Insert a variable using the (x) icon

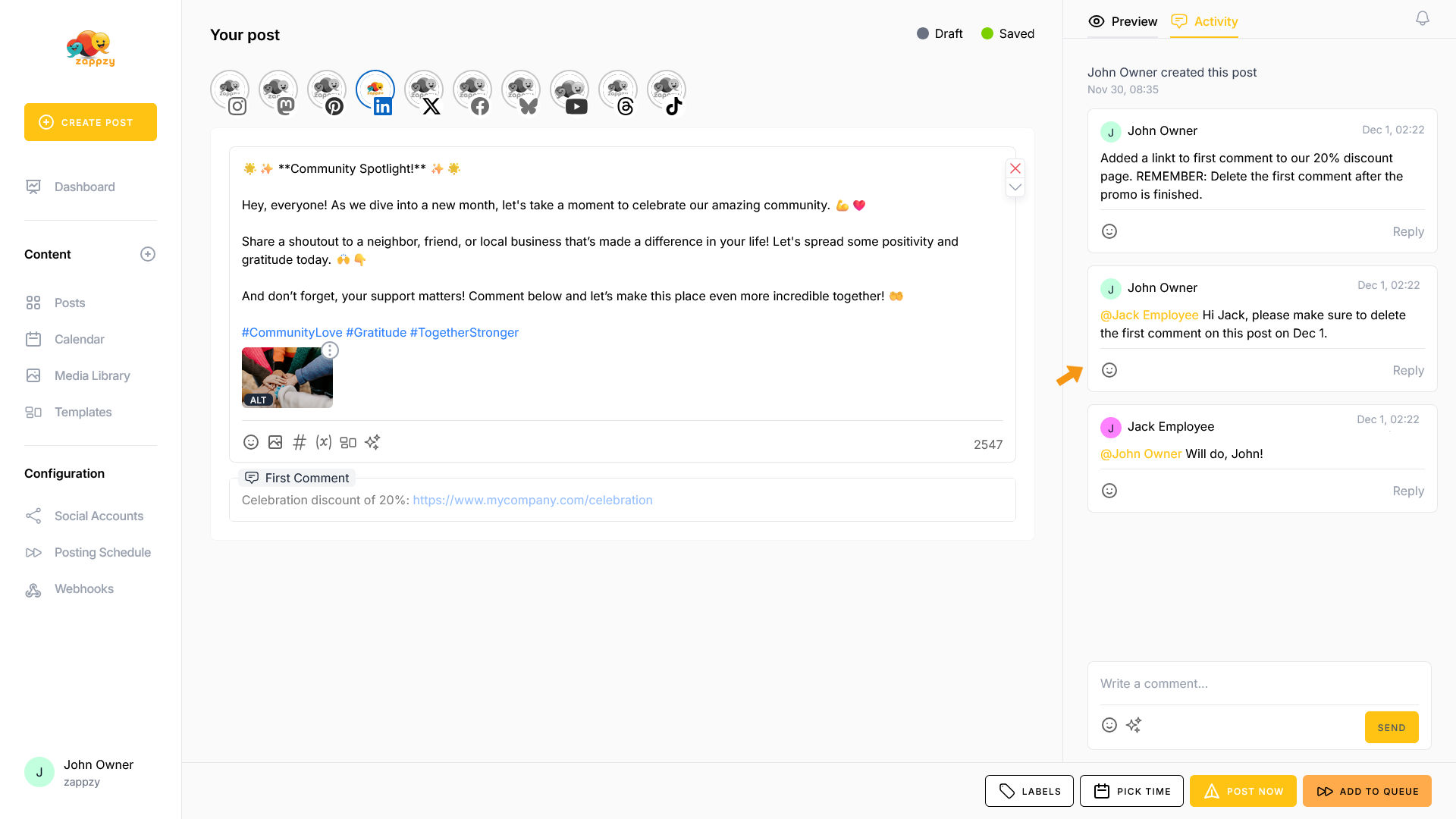[x=324, y=442]
